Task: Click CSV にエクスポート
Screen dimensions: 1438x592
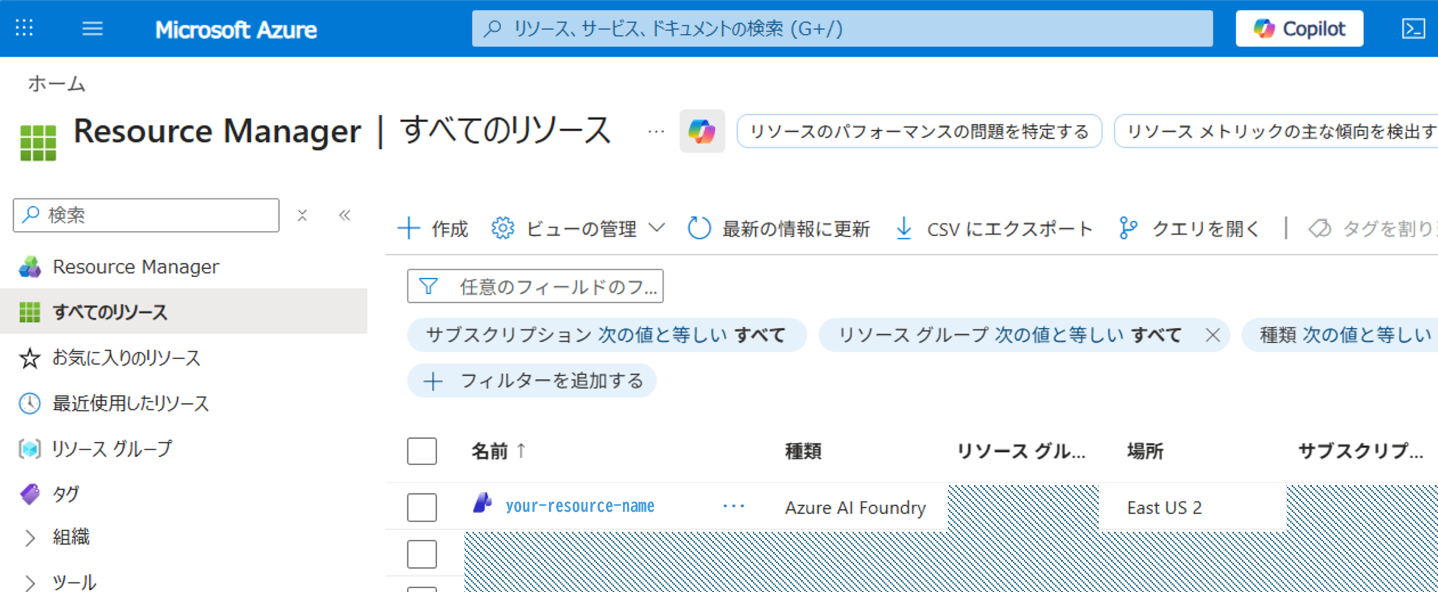Action: click(x=994, y=229)
